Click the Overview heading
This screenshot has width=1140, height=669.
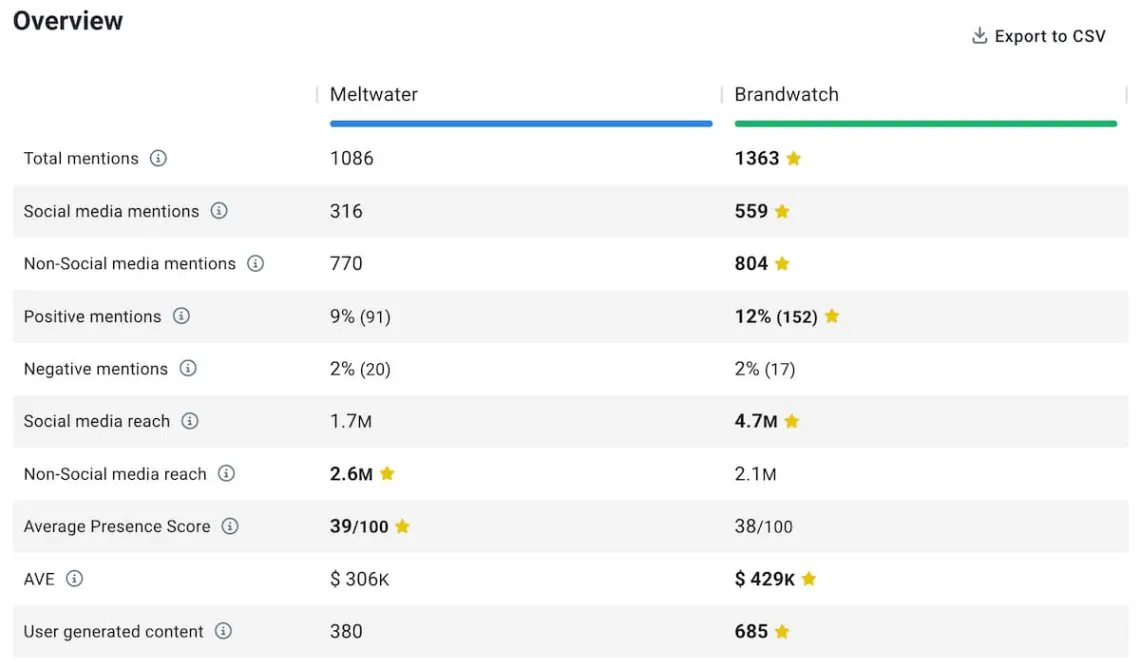click(x=67, y=20)
